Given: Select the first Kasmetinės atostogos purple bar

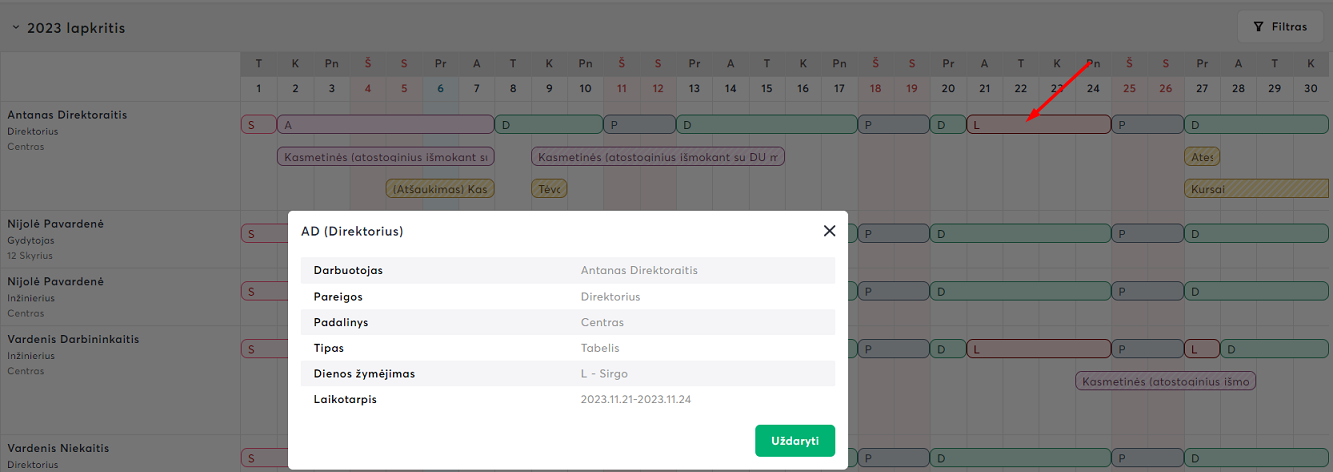Looking at the screenshot, I should pyautogui.click(x=386, y=157).
